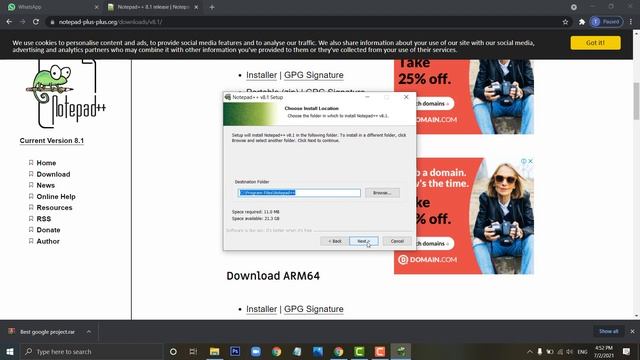
Task: Click Cancel in Notepad++ setup dialog
Action: click(x=397, y=241)
